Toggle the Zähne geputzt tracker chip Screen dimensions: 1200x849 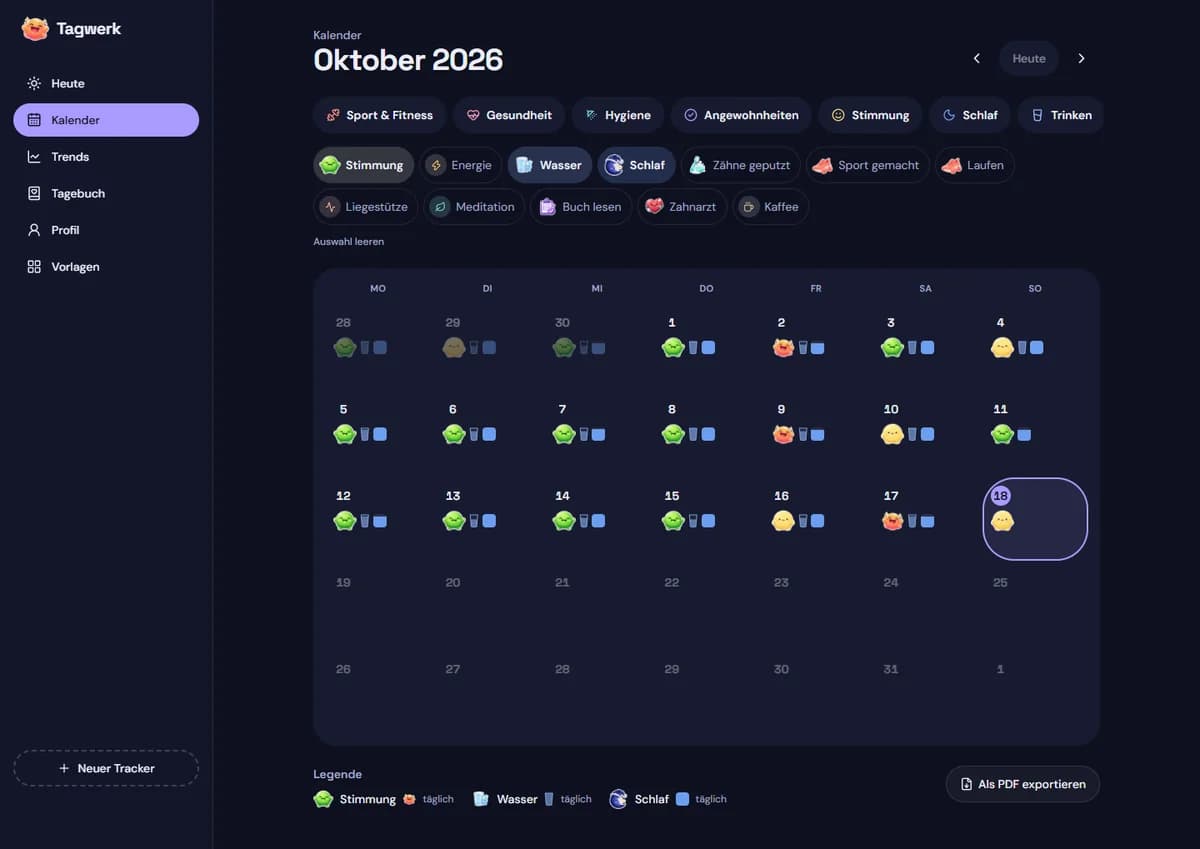pos(741,165)
